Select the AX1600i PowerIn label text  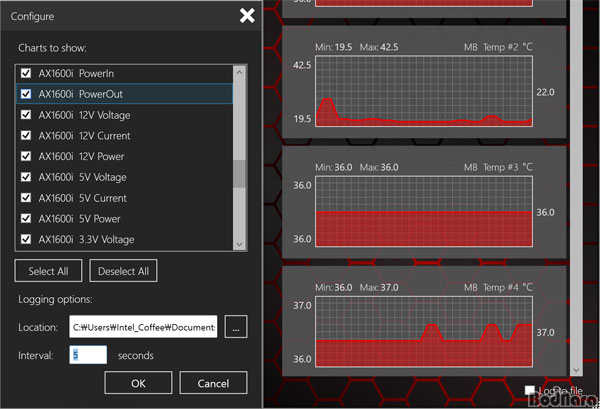(76, 73)
